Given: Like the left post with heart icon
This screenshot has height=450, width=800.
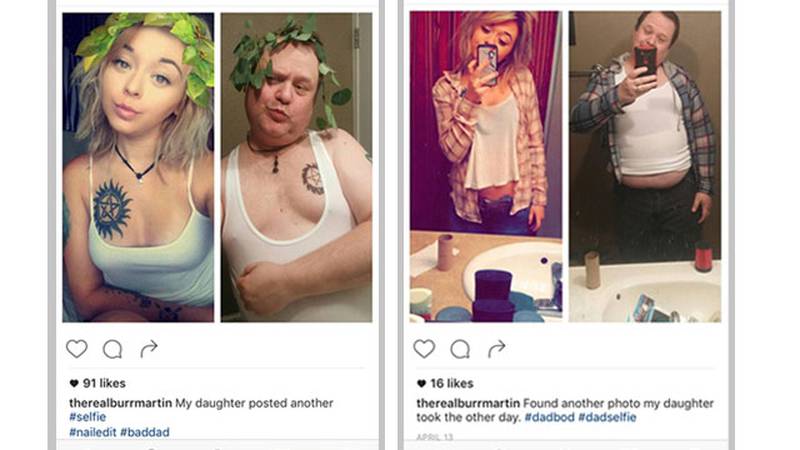Looking at the screenshot, I should click(x=77, y=349).
